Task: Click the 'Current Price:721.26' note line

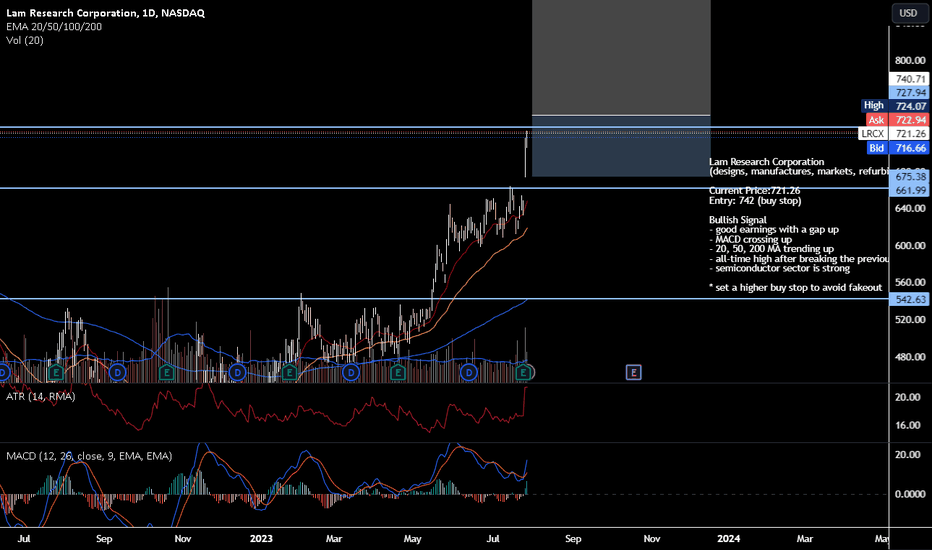Action: tap(754, 191)
